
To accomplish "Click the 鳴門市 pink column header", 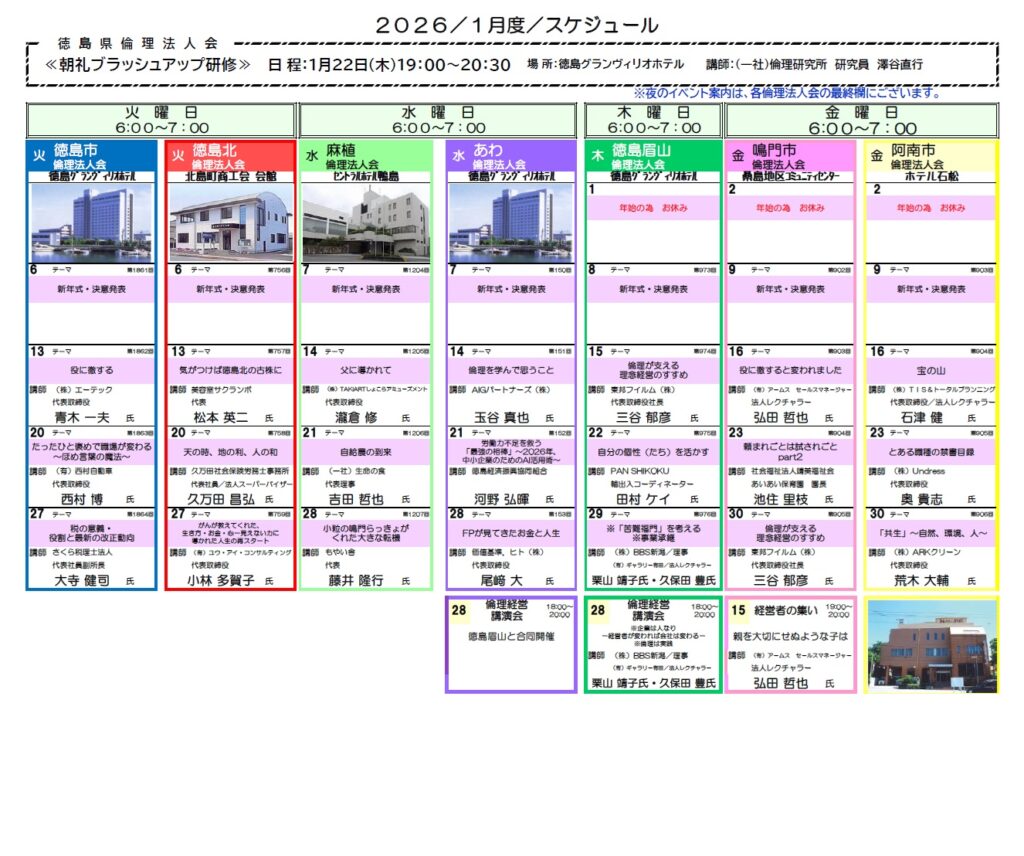I will pos(791,157).
